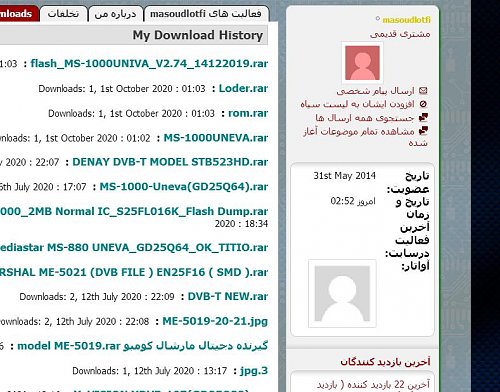Viewport: 500px width, 392px height.
Task: Click the search all posts icon
Action: coord(423,117)
